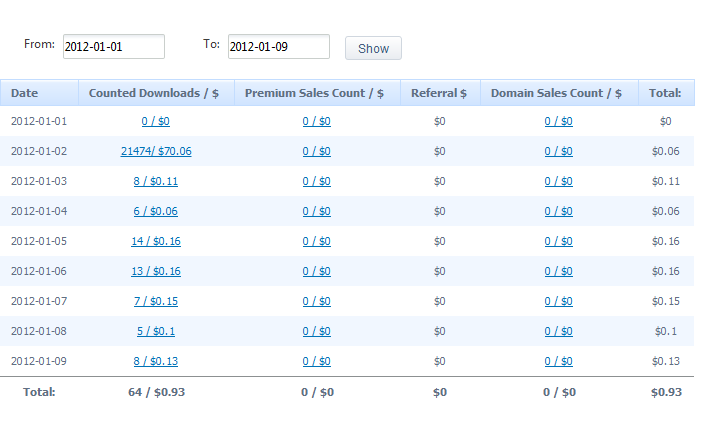Open domain sales link for 2012-01-06
Image resolution: width=724 pixels, height=424 pixels.
[559, 271]
